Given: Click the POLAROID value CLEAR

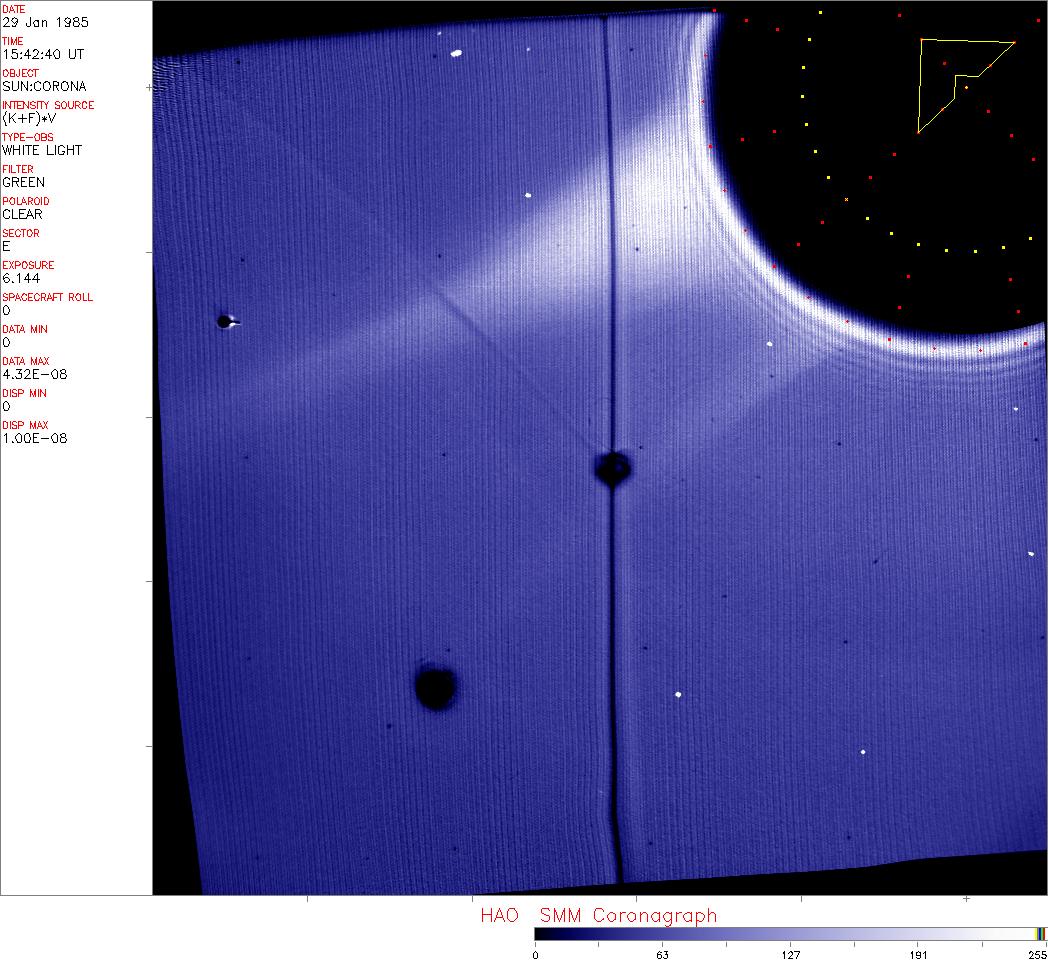Looking at the screenshot, I should 23,214.
